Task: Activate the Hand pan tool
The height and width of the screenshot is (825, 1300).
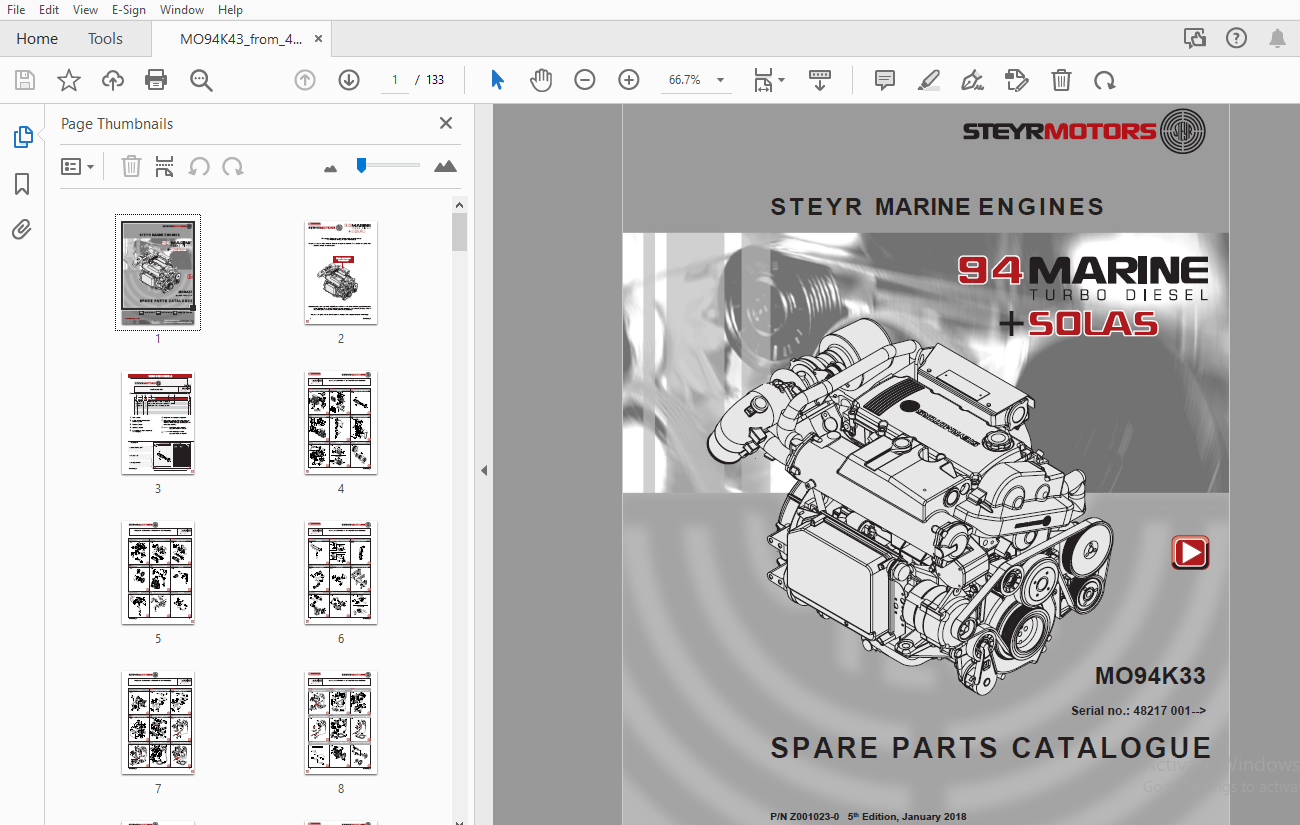Action: (x=541, y=80)
